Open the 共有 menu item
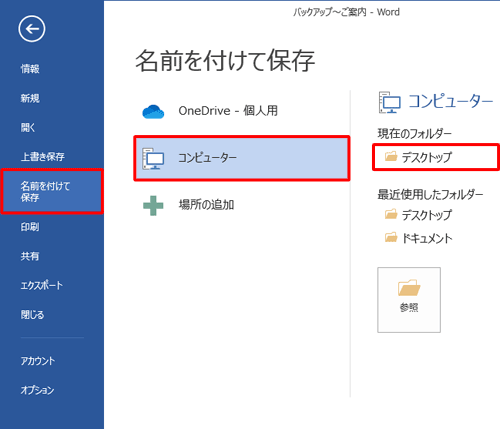500x429 pixels. point(30,256)
